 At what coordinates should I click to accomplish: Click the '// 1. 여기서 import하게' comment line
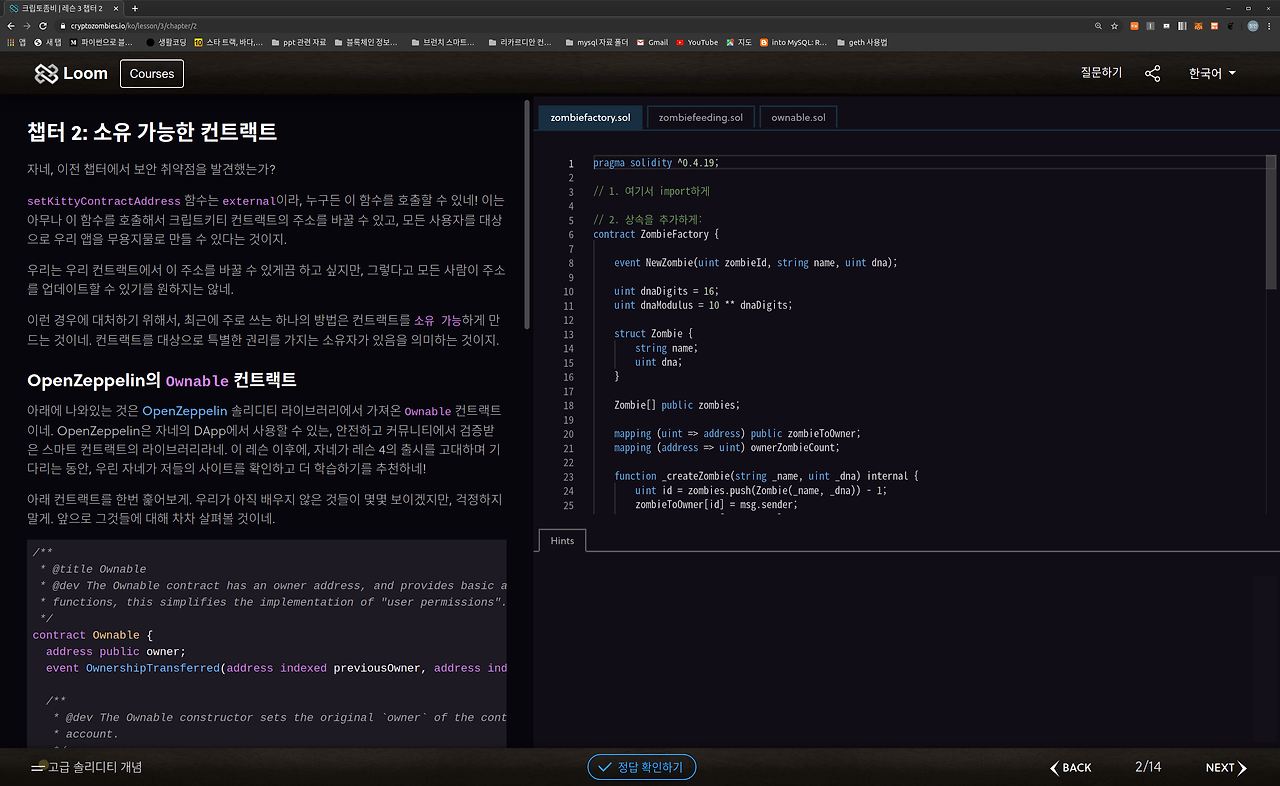[651, 191]
